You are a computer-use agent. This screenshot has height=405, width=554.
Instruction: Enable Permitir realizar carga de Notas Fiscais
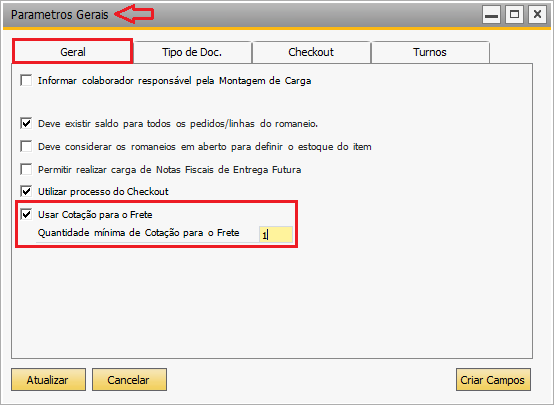click(26, 169)
